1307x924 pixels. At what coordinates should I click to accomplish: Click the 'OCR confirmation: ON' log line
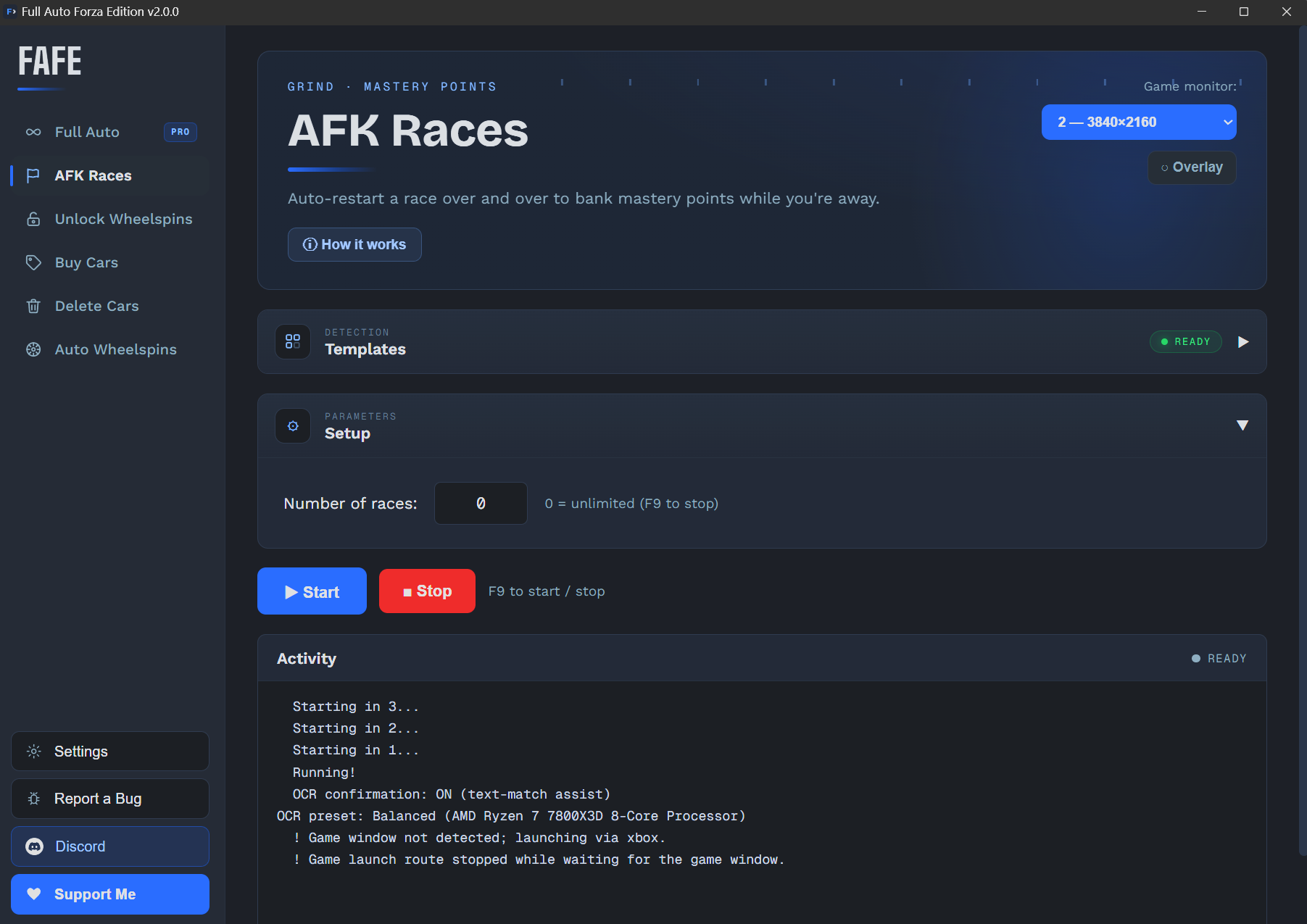(452, 794)
